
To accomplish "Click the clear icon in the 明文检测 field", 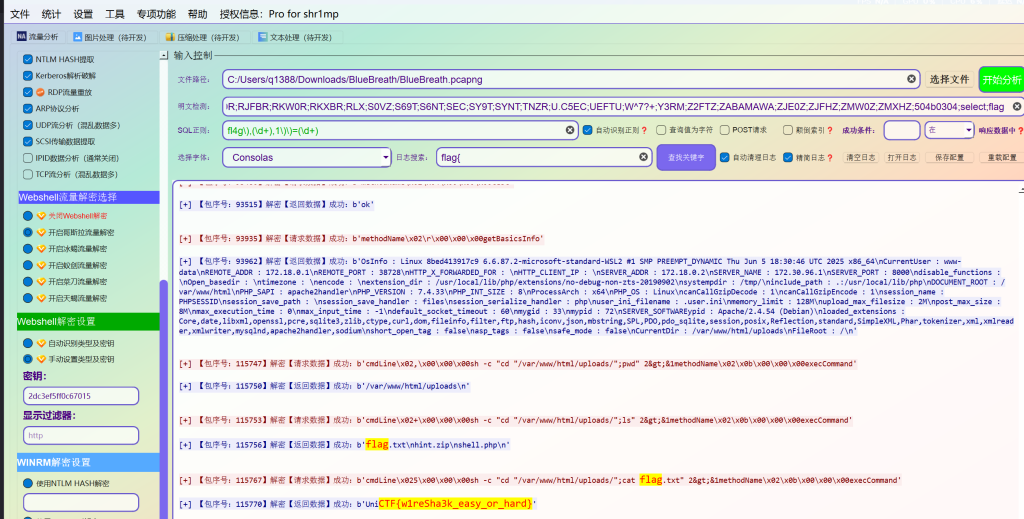I will 1017,106.
